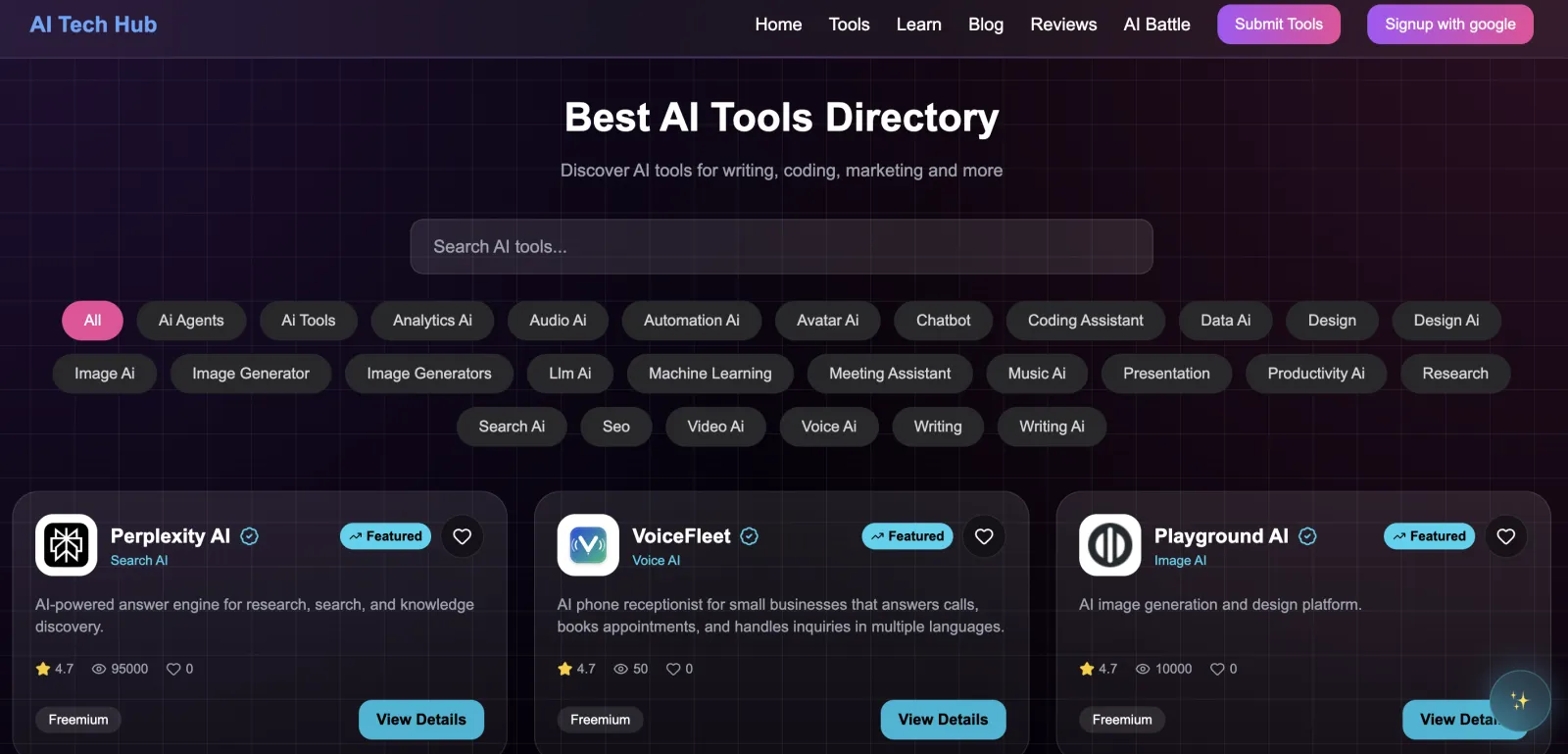Filter by Research category

click(x=1455, y=374)
